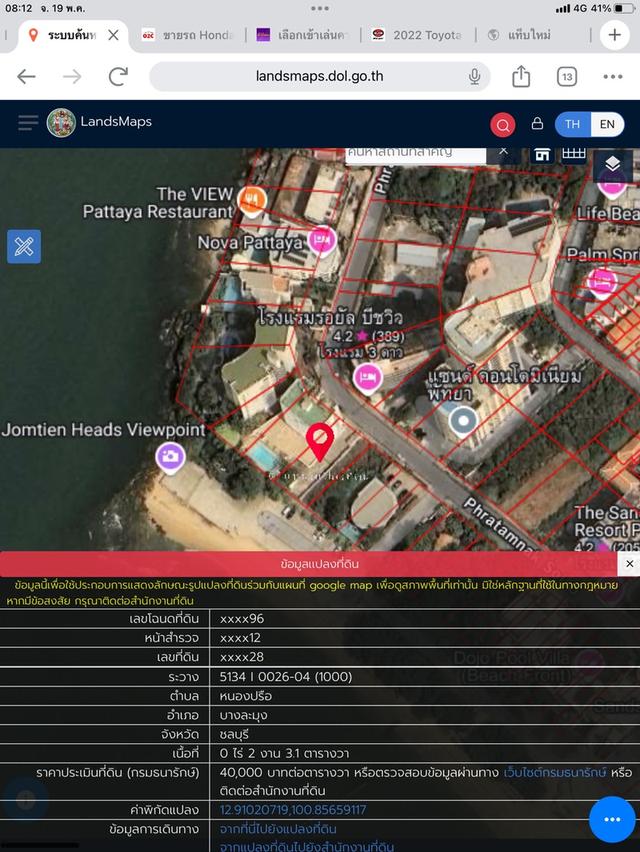This screenshot has width=640, height=852.
Task: Click map sheet 5134 I 0026-04 (1000)
Action: pos(286,676)
